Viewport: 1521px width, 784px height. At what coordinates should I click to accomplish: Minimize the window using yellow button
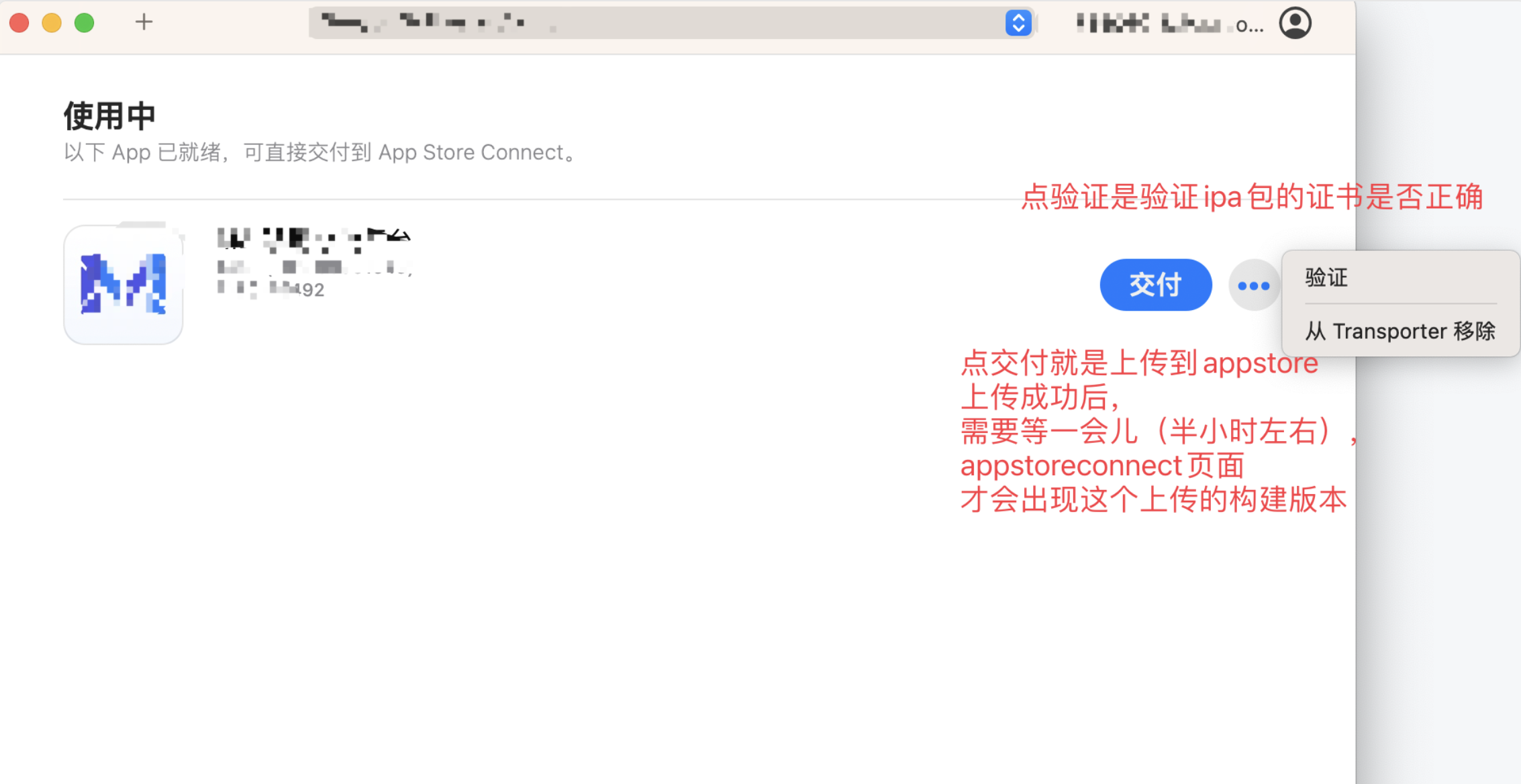(x=52, y=23)
